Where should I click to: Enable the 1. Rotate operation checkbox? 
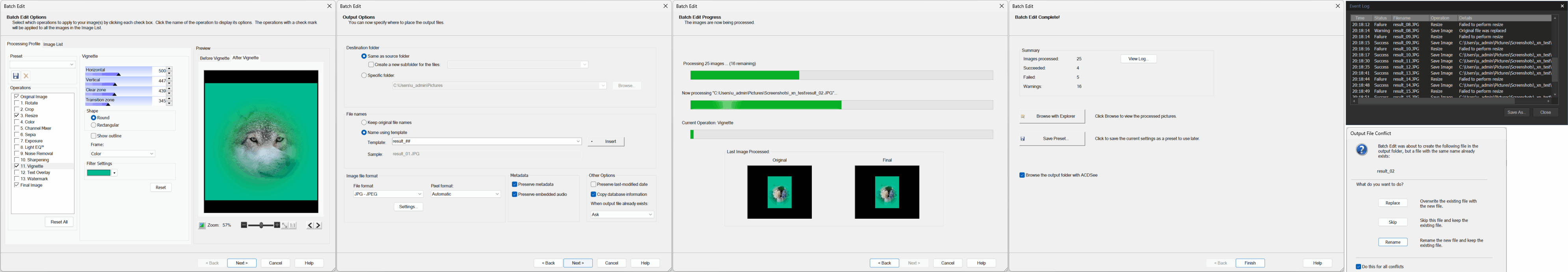pos(17,103)
